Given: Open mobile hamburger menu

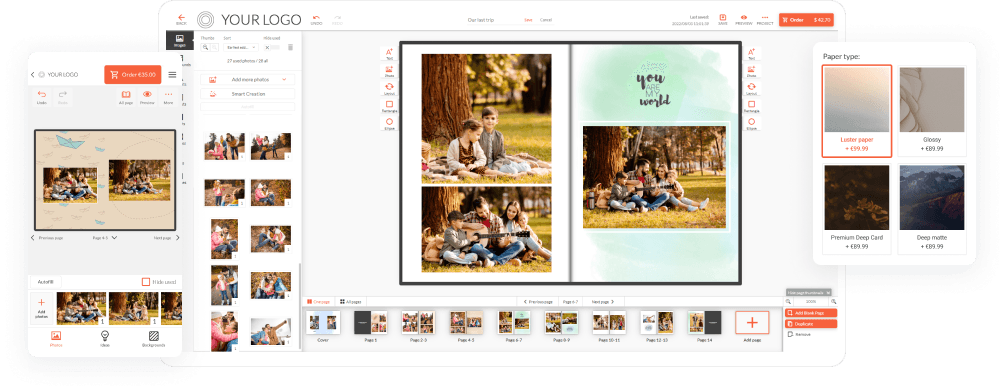Looking at the screenshot, I should [x=172, y=75].
